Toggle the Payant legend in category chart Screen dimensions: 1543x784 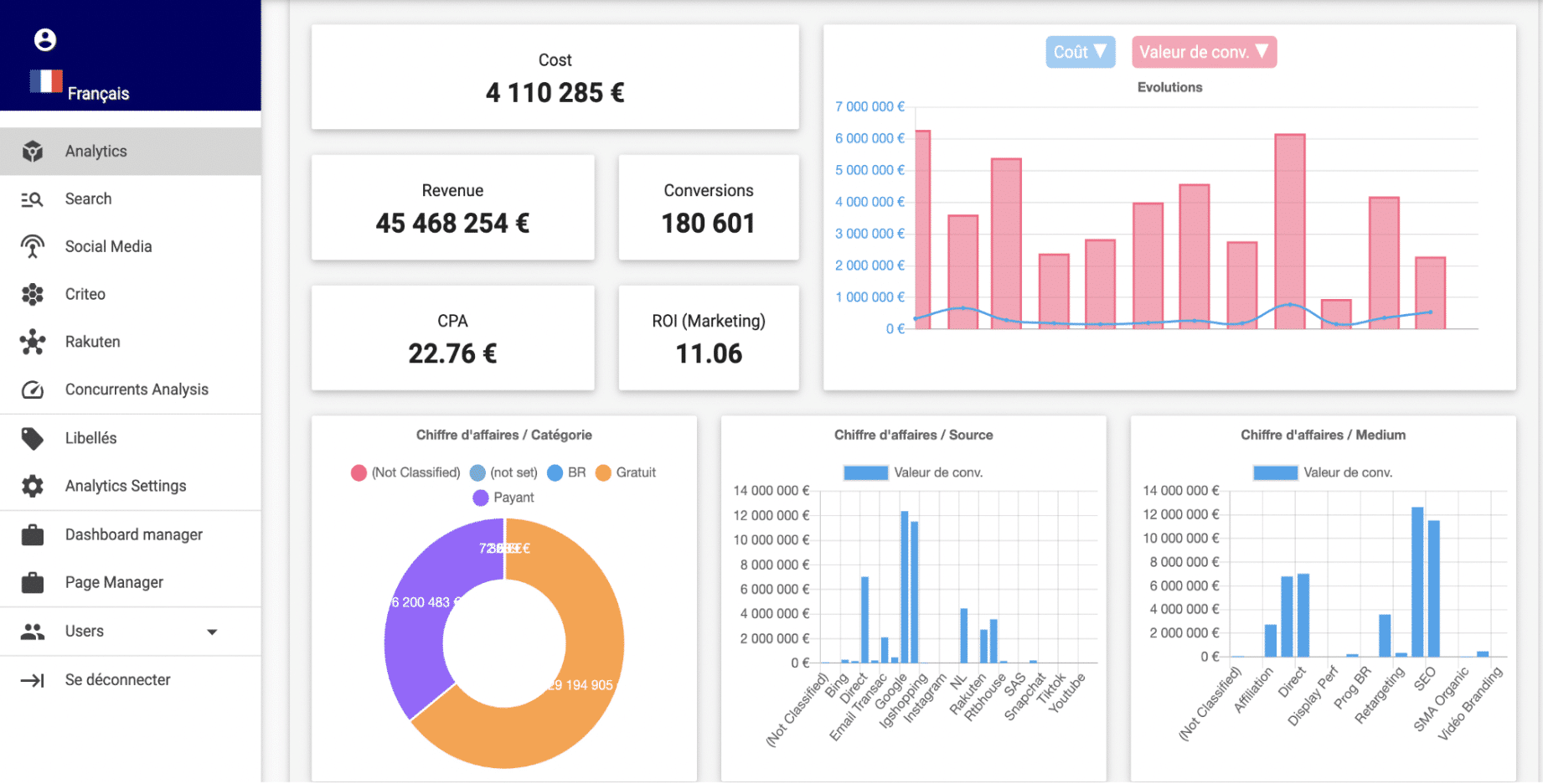[x=503, y=498]
